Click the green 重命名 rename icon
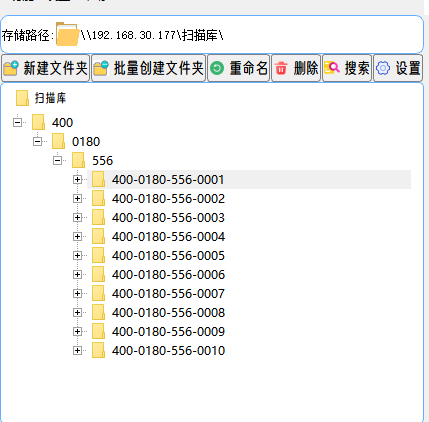 (x=217, y=68)
